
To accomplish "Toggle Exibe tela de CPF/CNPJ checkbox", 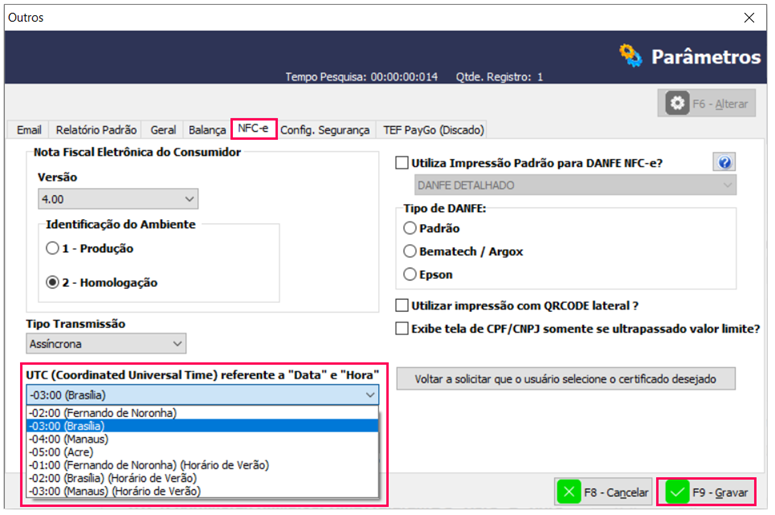I will click(403, 328).
